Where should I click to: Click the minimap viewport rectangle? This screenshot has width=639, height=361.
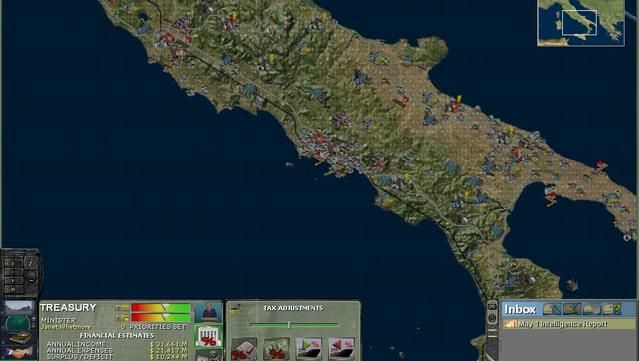point(579,22)
